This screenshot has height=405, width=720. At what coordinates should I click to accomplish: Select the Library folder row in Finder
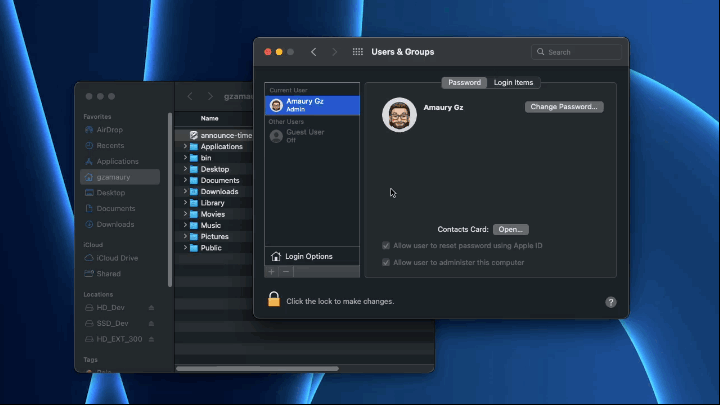pyautogui.click(x=214, y=202)
